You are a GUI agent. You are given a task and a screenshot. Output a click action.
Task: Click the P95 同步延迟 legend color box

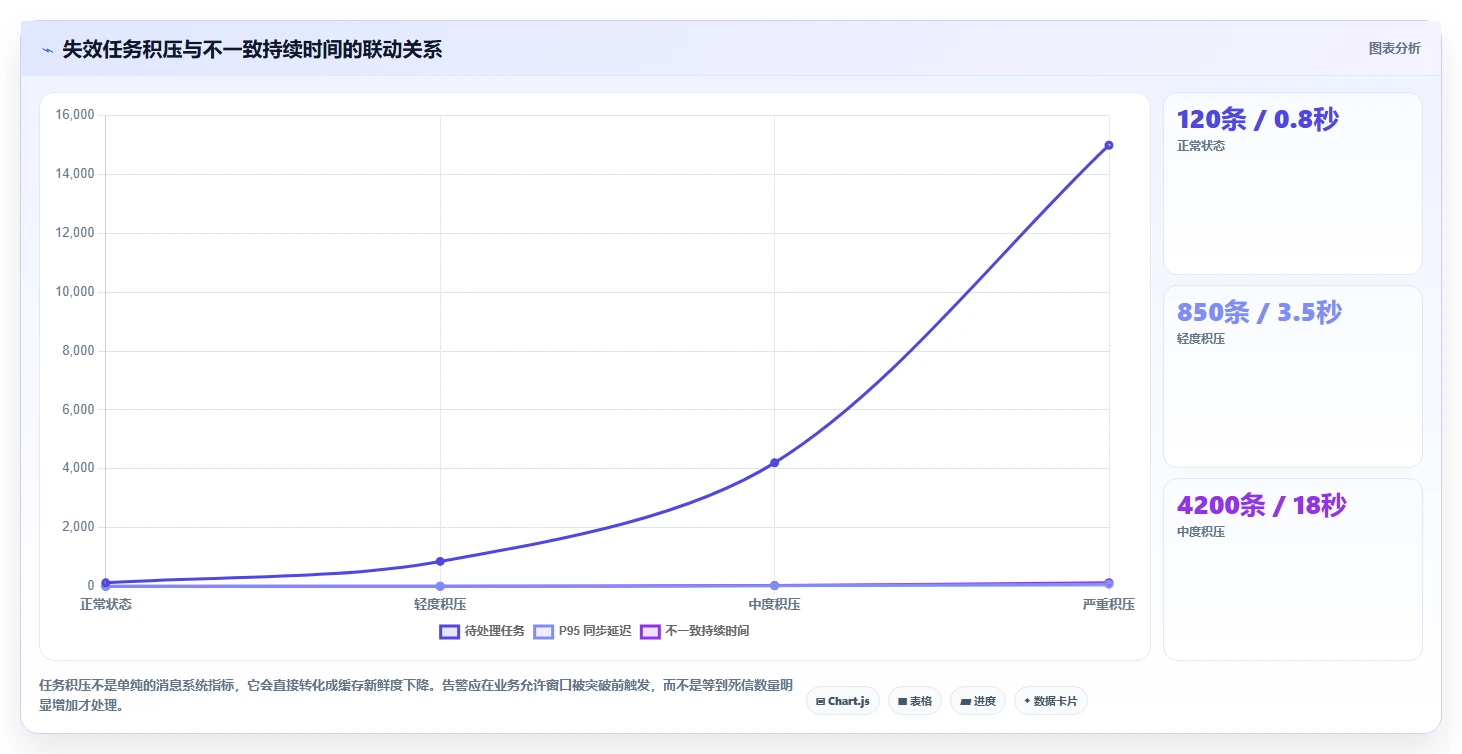click(544, 631)
